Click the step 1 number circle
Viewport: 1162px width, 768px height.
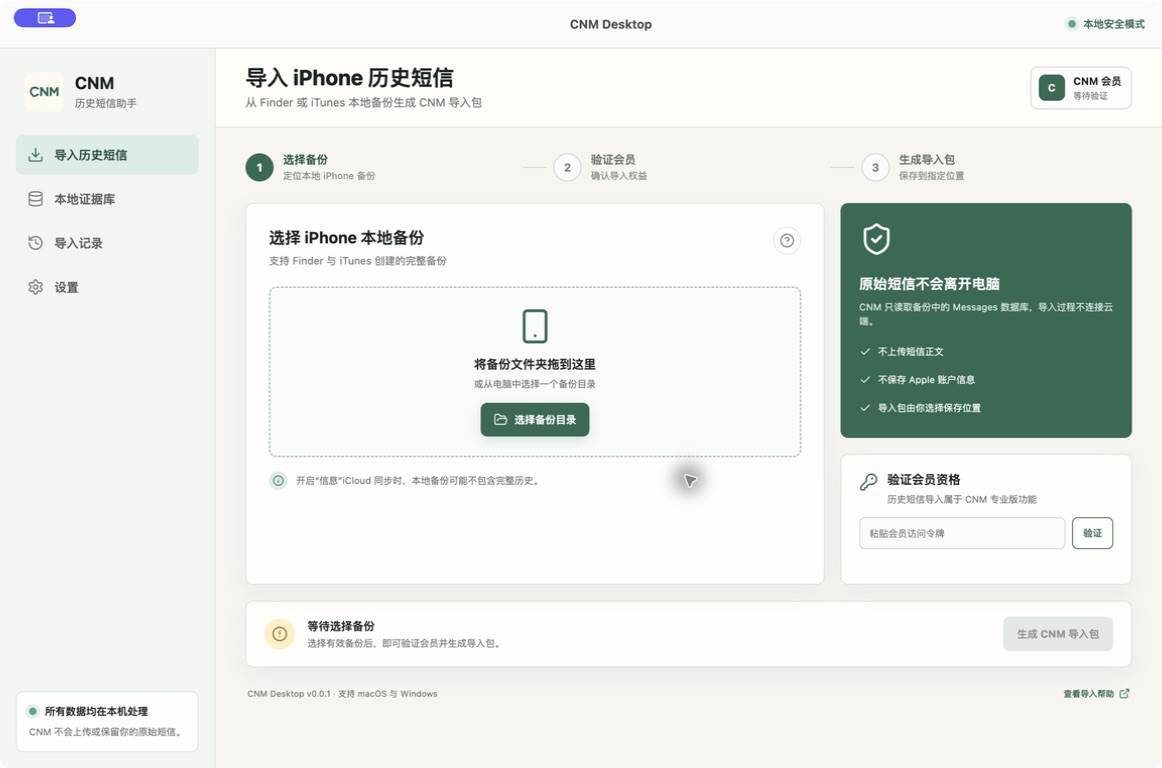tap(259, 168)
